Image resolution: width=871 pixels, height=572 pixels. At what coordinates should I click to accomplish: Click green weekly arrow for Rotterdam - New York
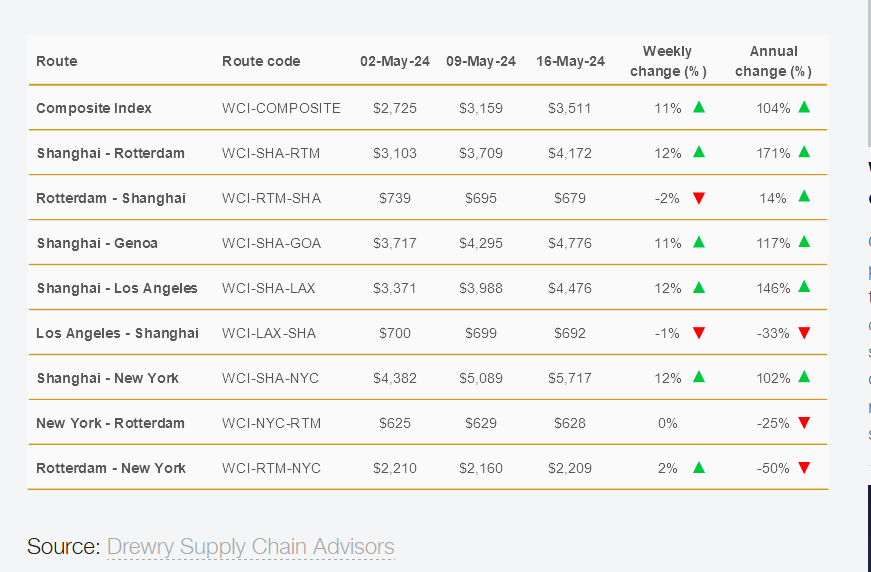(699, 467)
